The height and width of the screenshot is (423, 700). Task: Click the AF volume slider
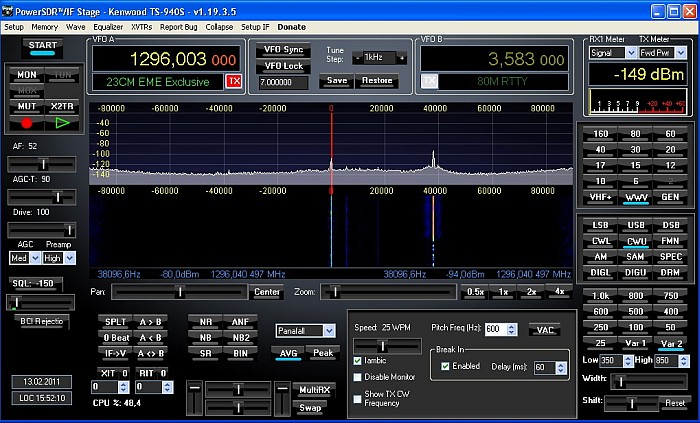click(42, 165)
